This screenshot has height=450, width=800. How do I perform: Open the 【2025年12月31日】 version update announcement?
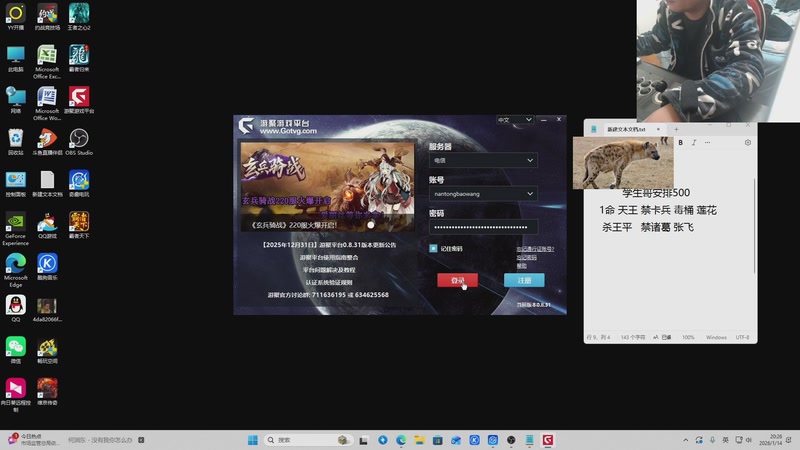[329, 245]
